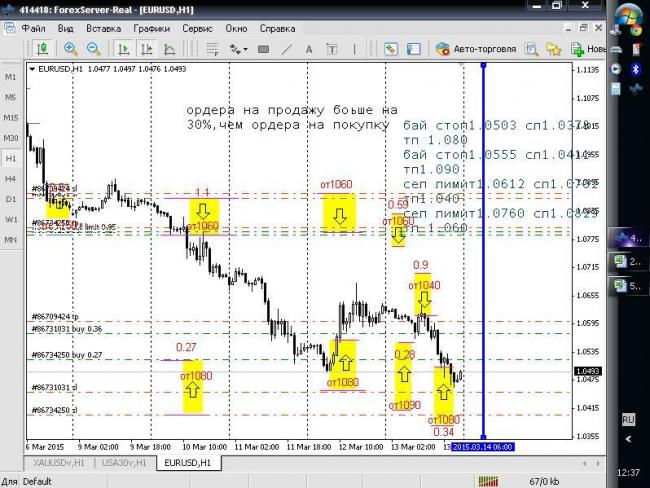The image size is (650, 488).
Task: Collapse the EURUSD,H1 chart header triangle
Action: click(32, 69)
